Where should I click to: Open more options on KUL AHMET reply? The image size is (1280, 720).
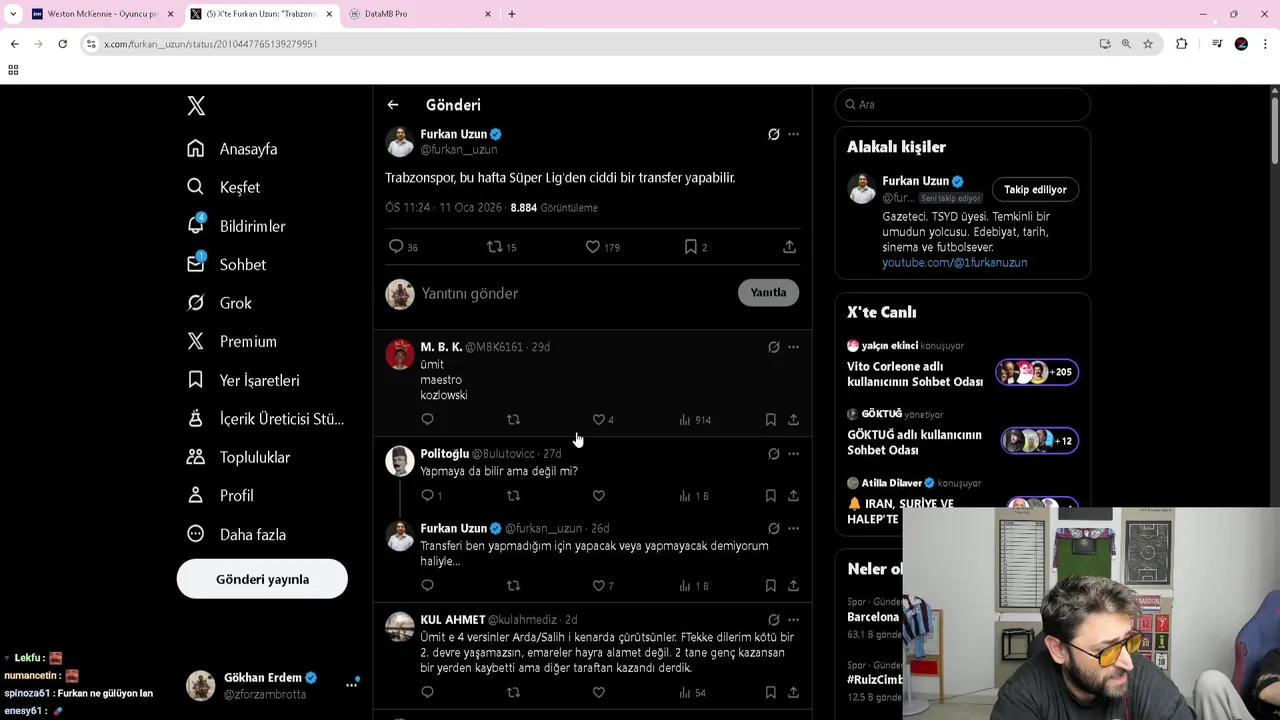click(793, 620)
